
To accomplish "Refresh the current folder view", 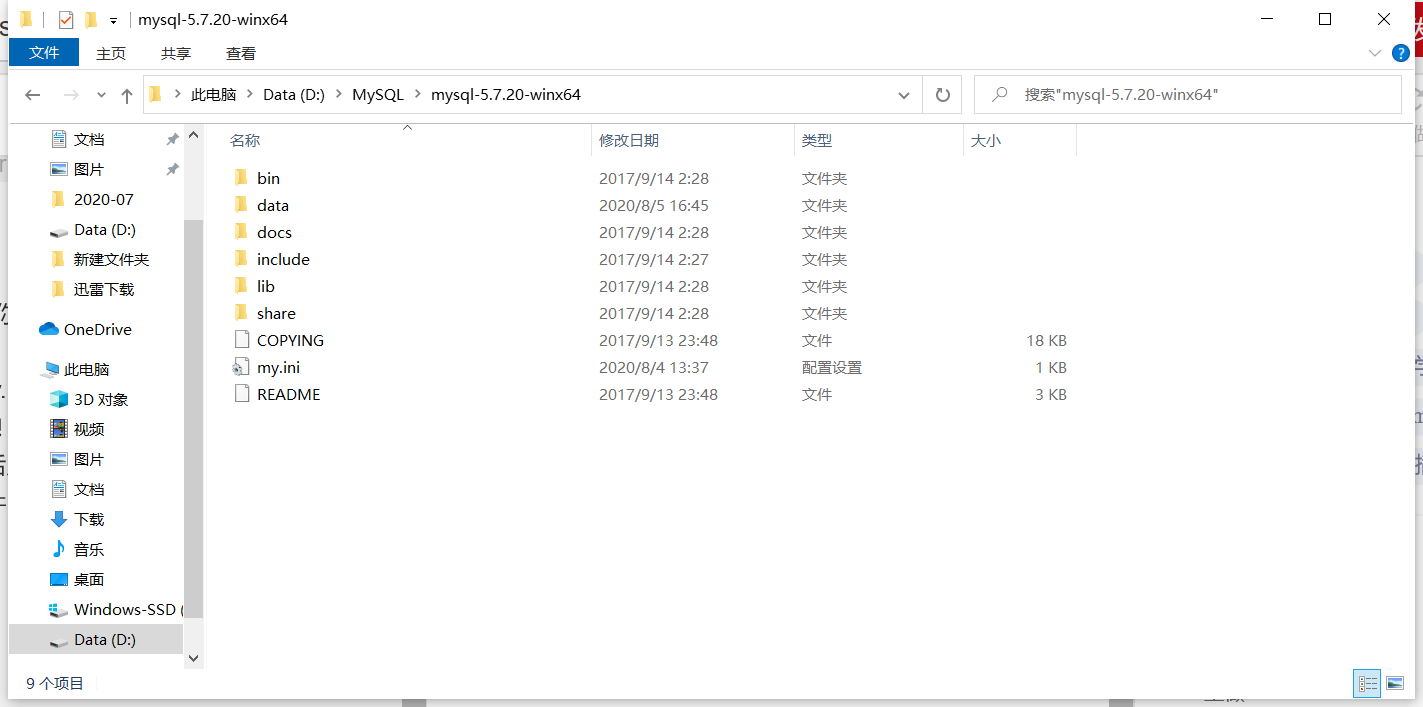I will (x=942, y=95).
